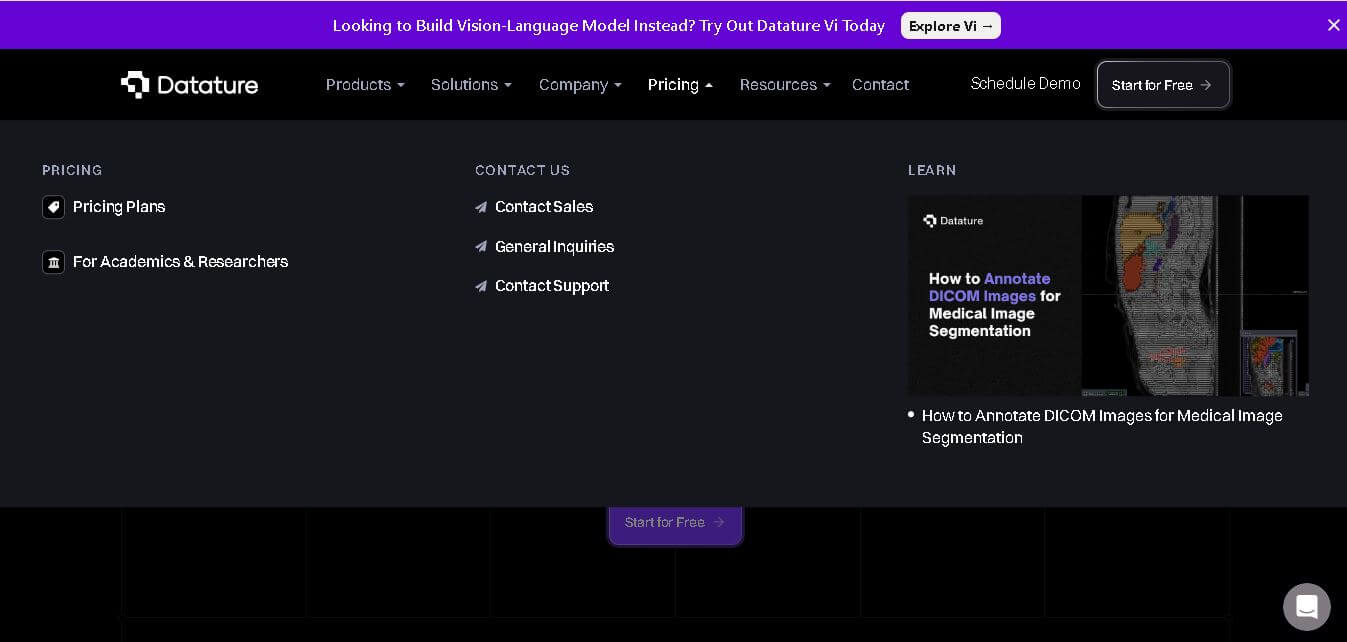Click the Datature logo in the navbar
The image size is (1347, 642).
click(190, 85)
